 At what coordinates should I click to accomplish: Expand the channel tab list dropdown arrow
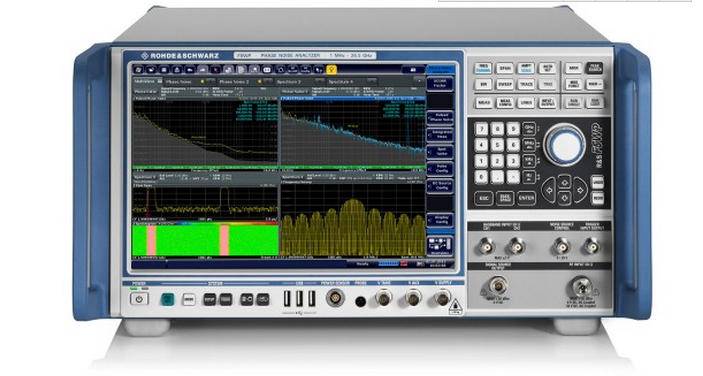419,82
